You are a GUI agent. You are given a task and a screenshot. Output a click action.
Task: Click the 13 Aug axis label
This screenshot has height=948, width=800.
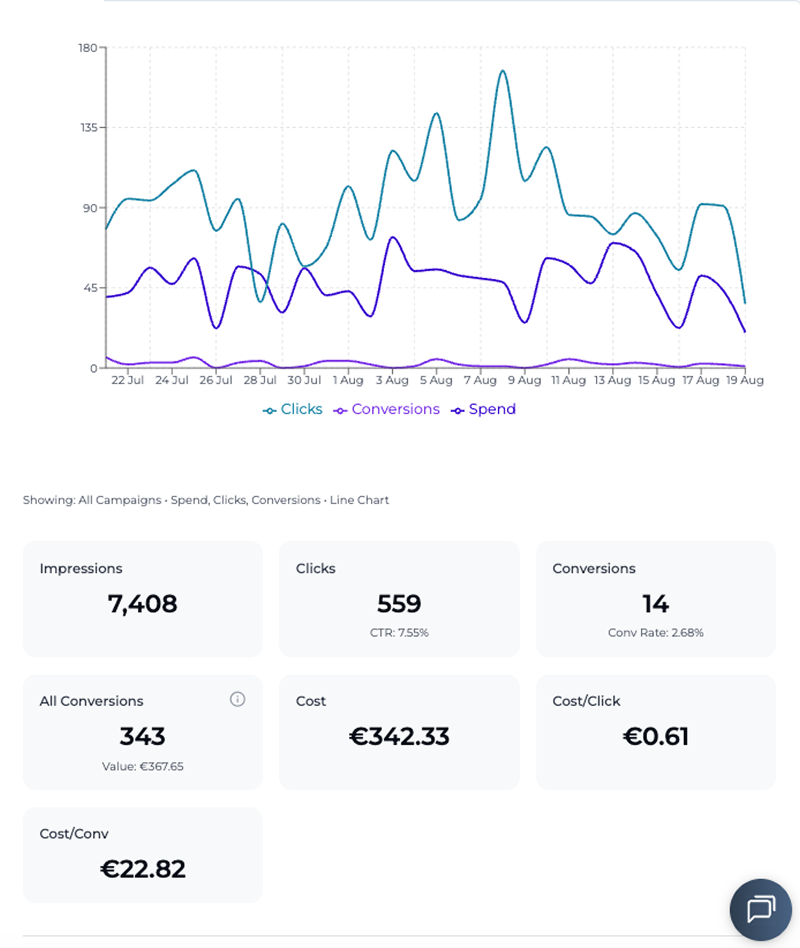point(613,380)
